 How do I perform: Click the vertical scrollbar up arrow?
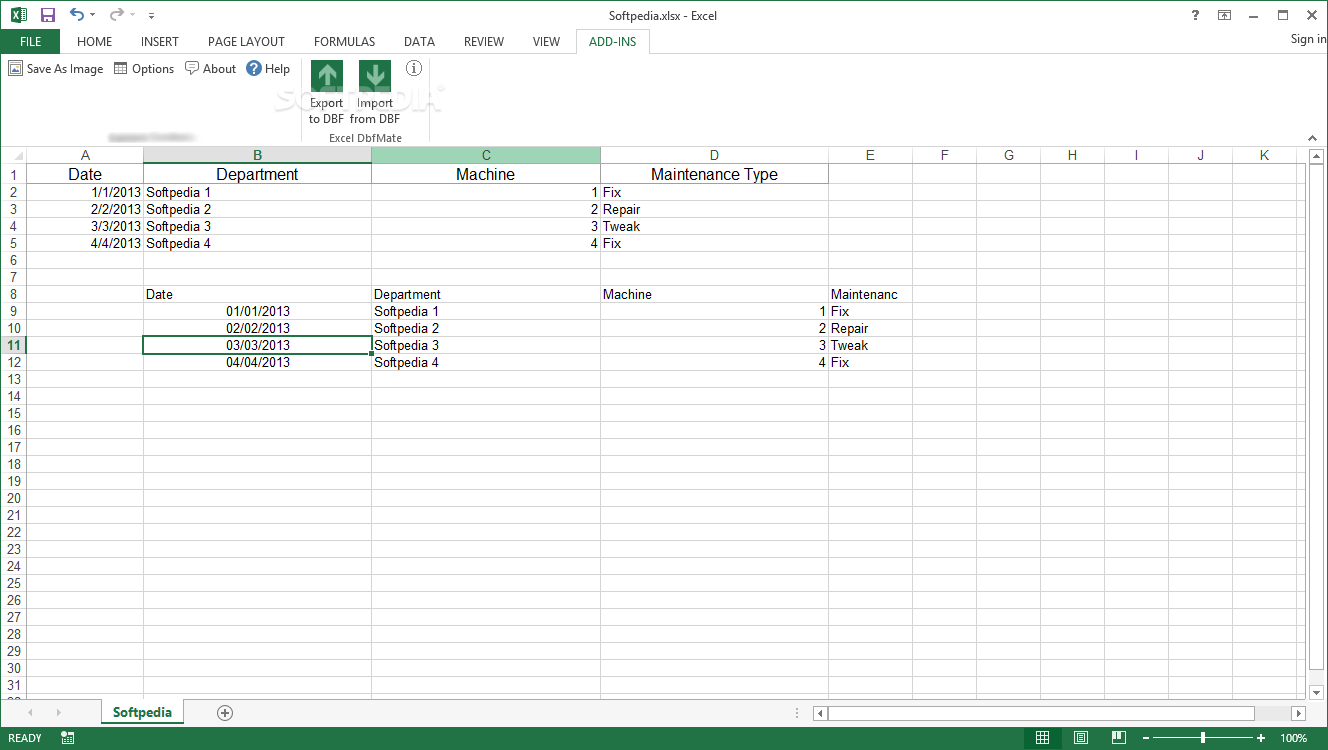pyautogui.click(x=1314, y=156)
